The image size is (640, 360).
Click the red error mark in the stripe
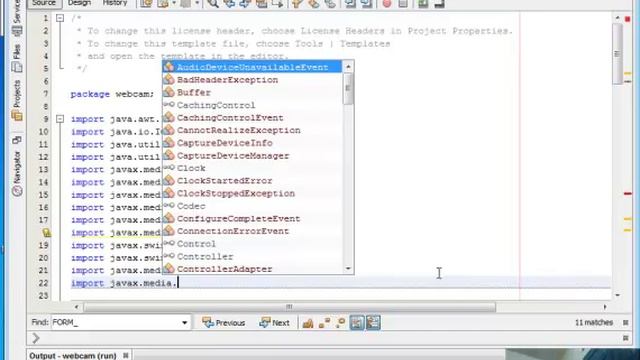tap(628, 193)
